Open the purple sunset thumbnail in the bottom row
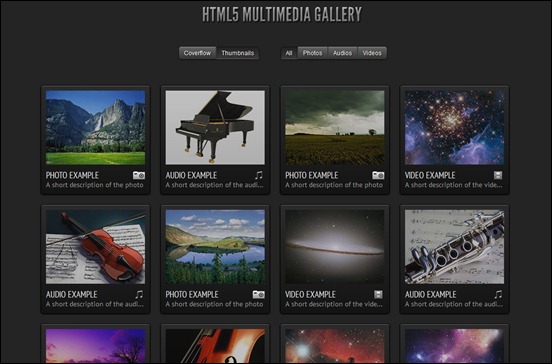This screenshot has width=552, height=364. [x=95, y=346]
